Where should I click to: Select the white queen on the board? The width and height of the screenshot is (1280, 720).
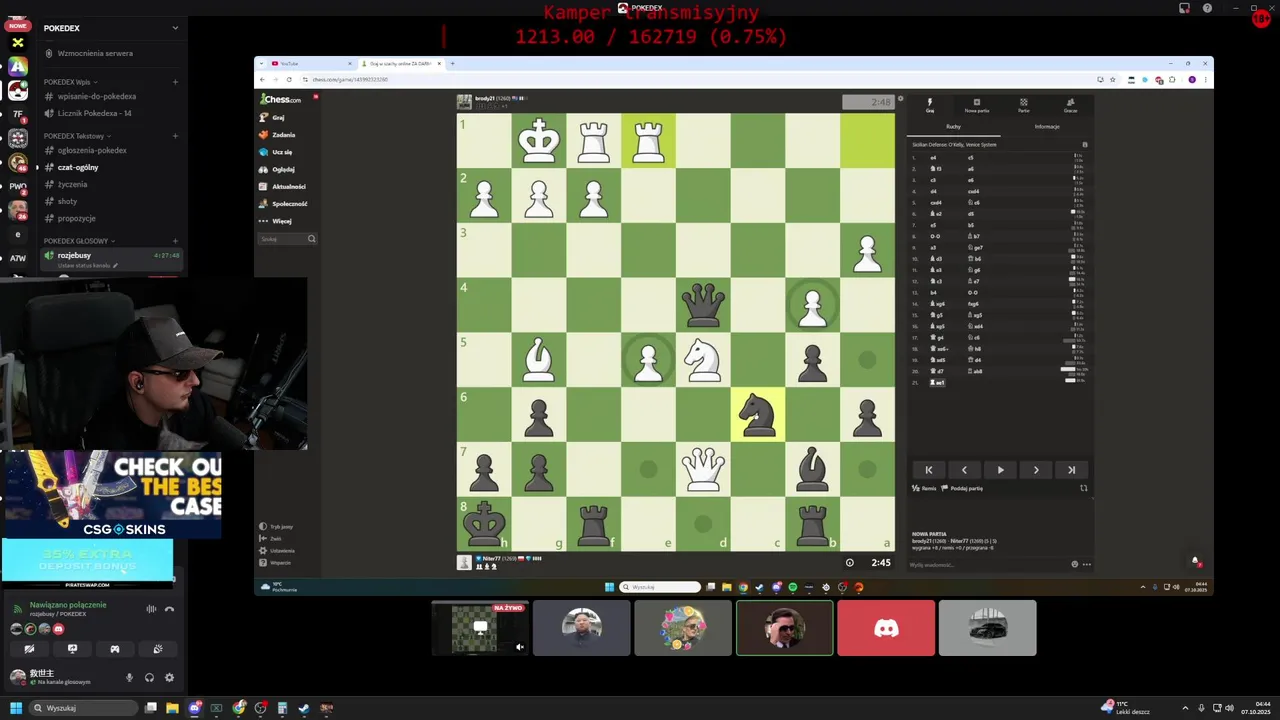click(x=703, y=468)
